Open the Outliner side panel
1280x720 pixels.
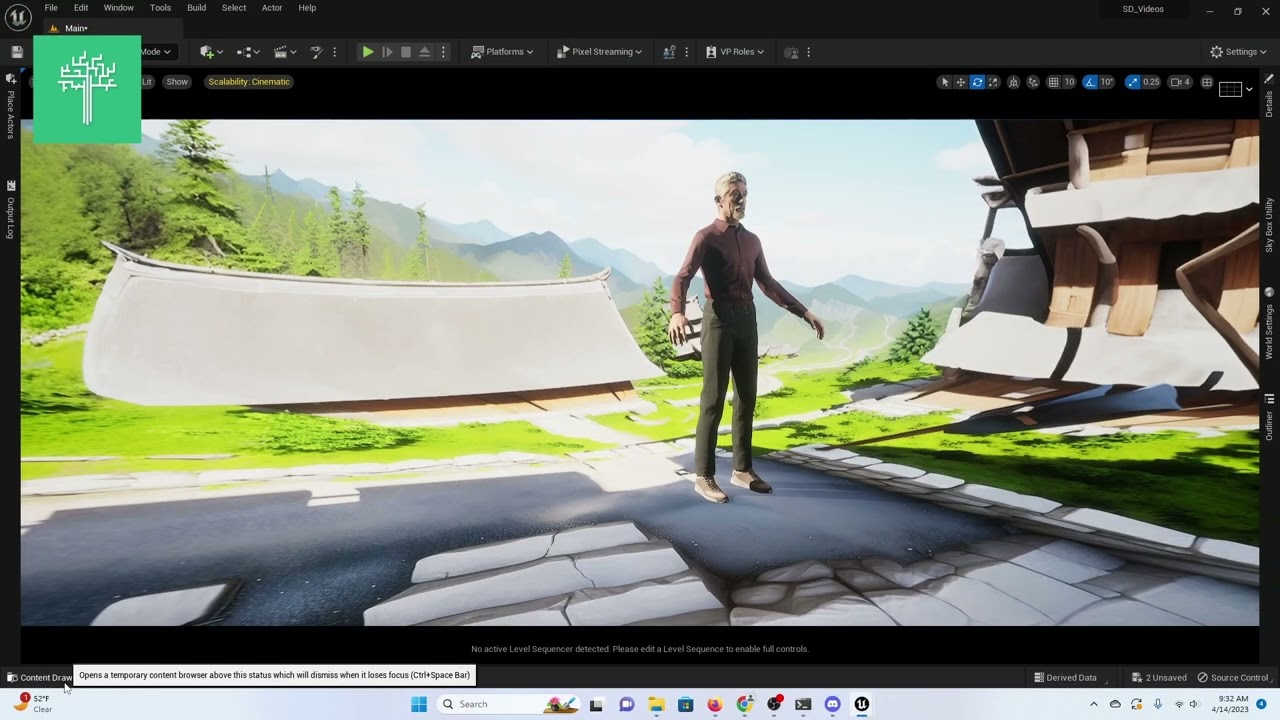[x=1269, y=419]
